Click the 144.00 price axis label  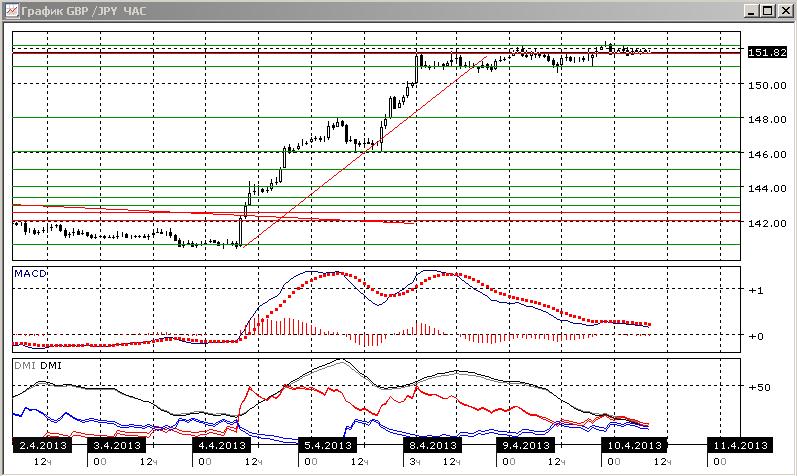767,189
